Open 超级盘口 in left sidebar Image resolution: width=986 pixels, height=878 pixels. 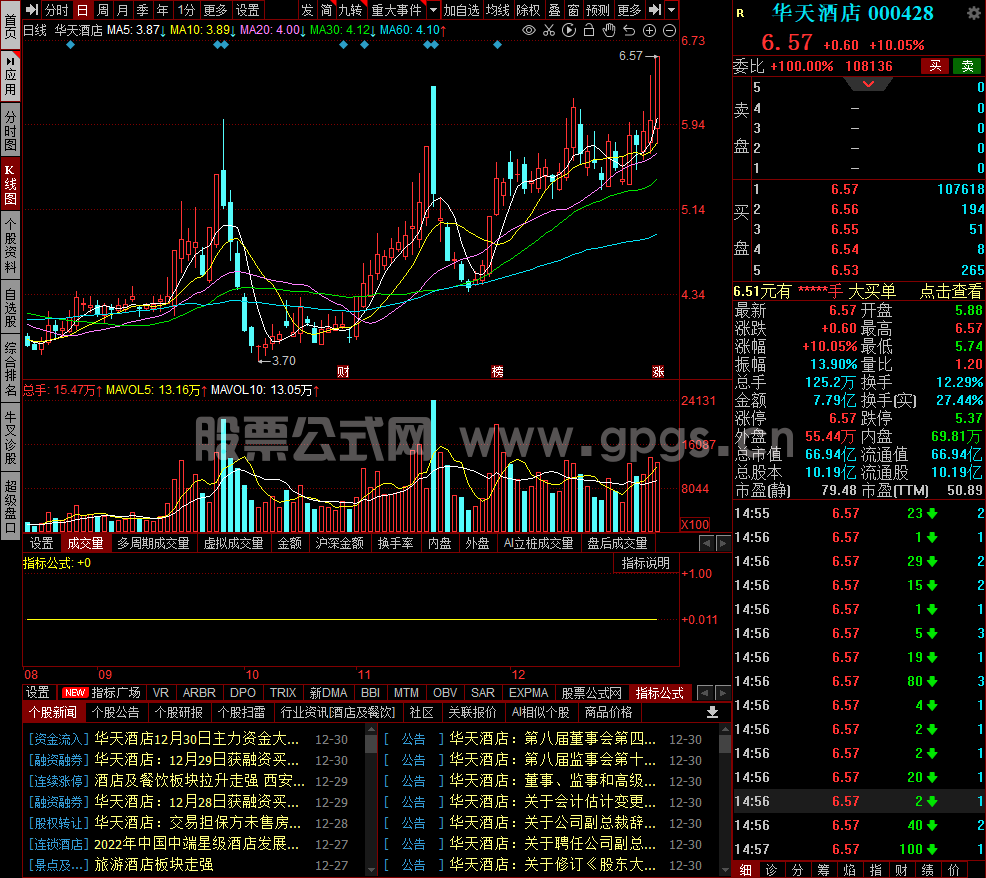[11, 507]
